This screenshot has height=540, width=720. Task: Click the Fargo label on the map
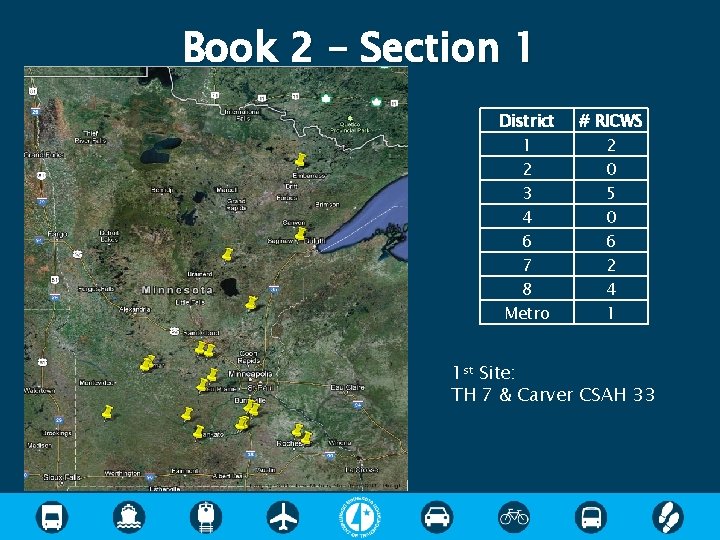(58, 234)
